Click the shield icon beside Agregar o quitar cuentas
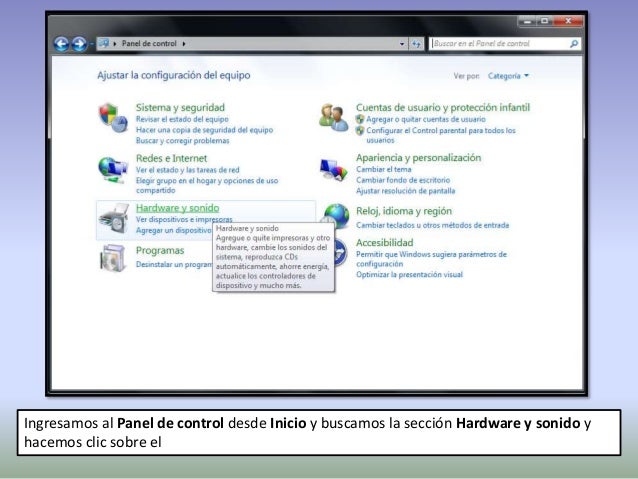The width and height of the screenshot is (638, 479). tap(360, 119)
